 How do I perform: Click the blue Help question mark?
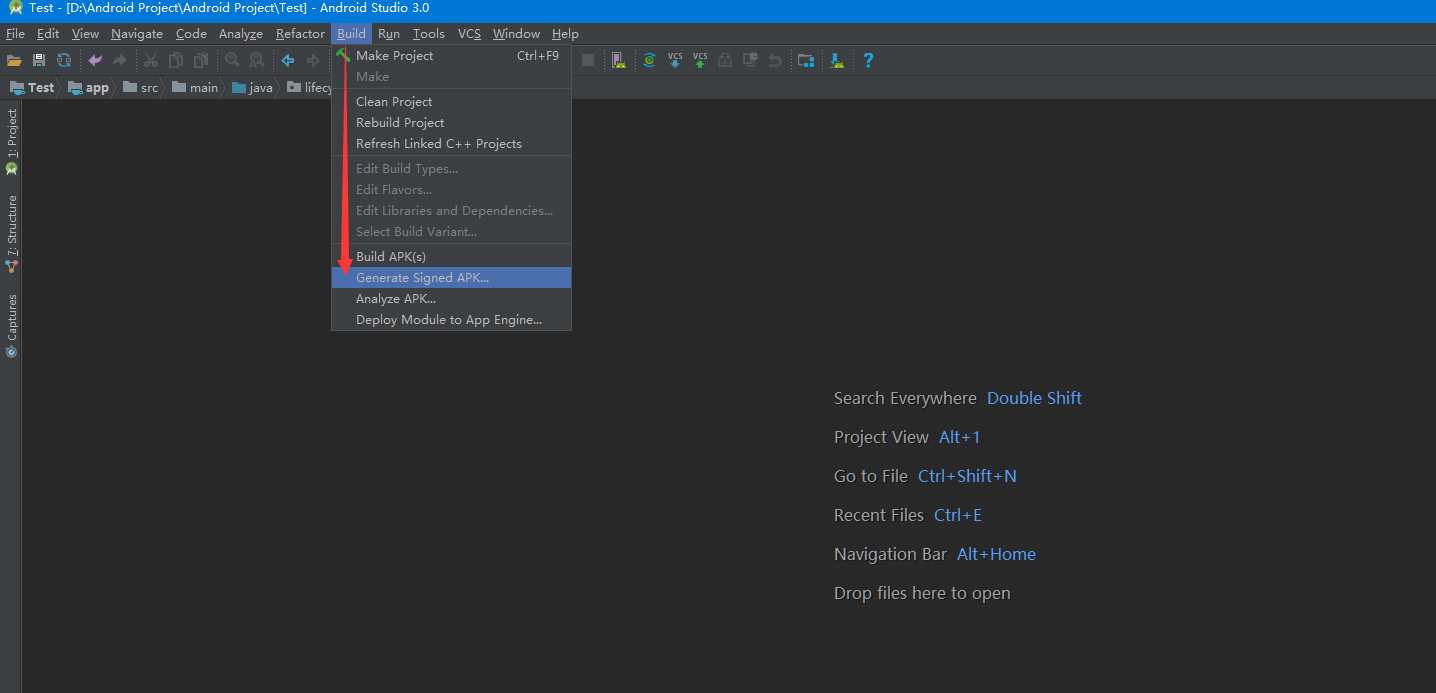point(868,60)
